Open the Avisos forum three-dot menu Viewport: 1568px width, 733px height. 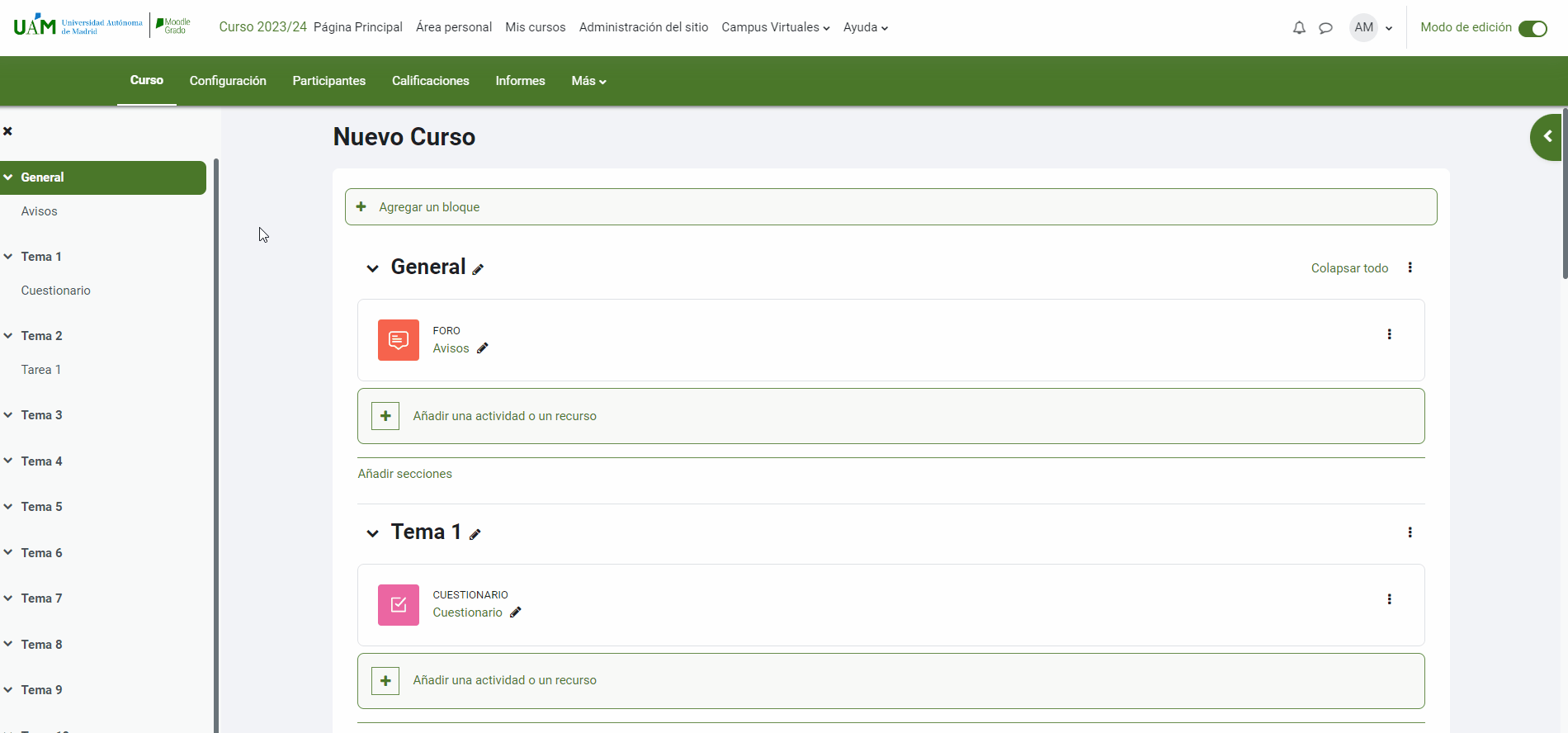click(1389, 334)
